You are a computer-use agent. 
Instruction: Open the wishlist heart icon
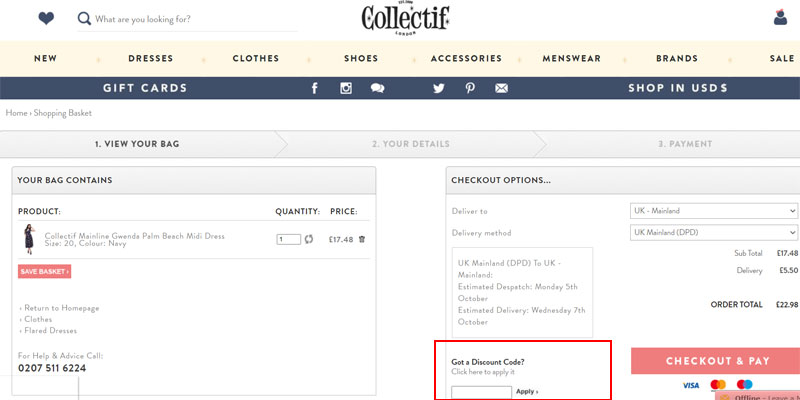pos(46,19)
